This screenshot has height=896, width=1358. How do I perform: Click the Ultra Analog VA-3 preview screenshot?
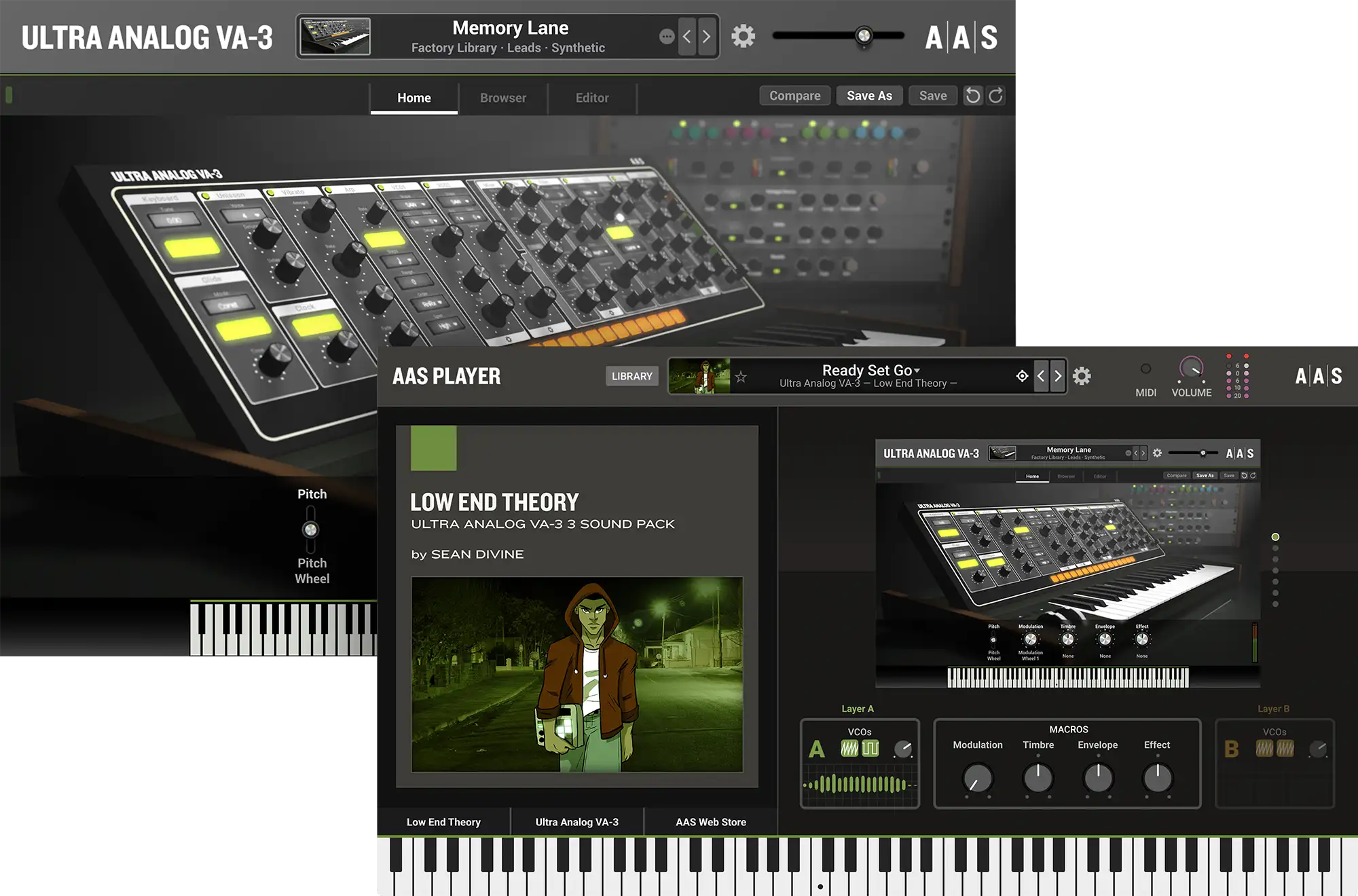(1068, 564)
